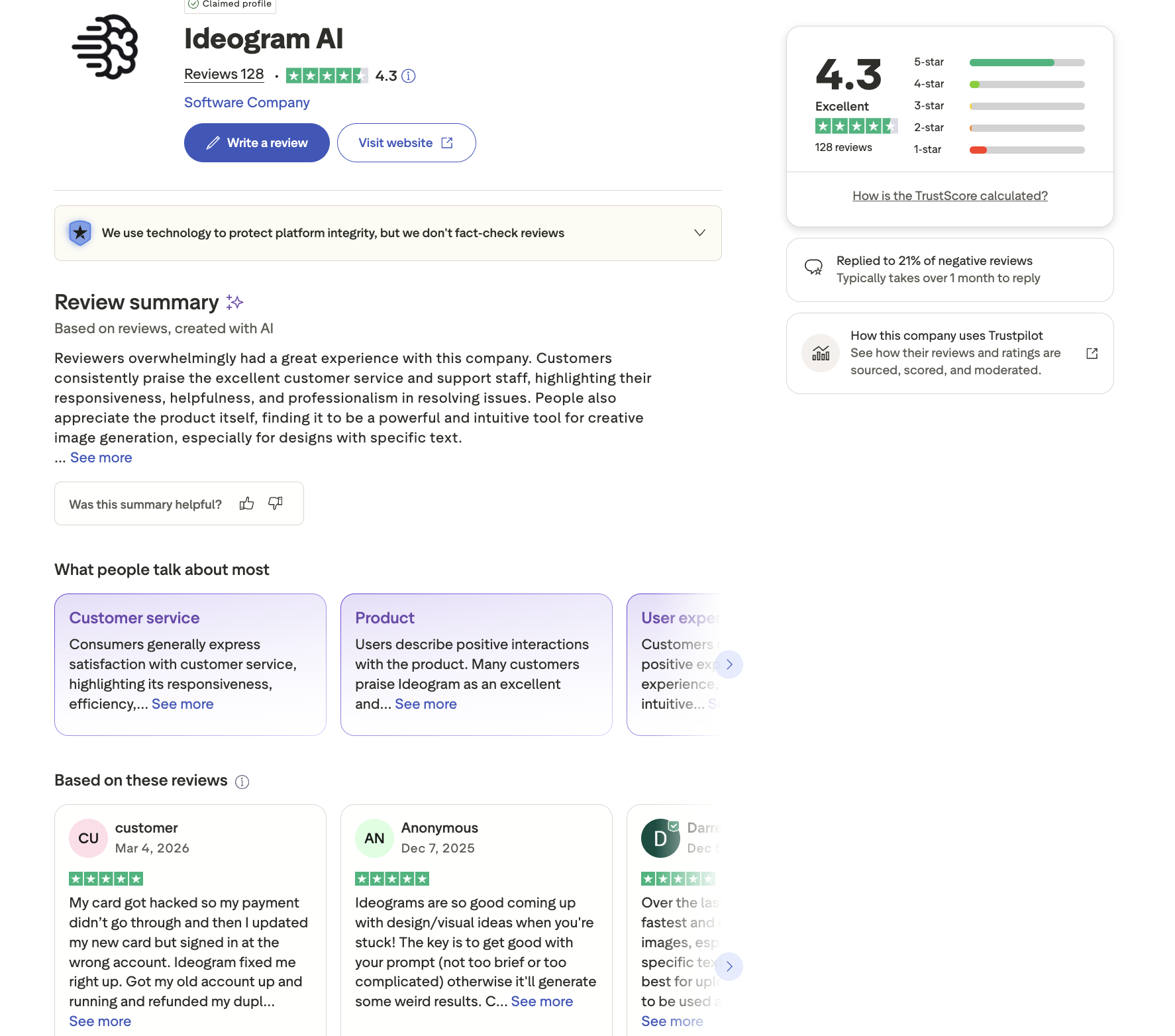
Task: Click the sparkle icon next to Review summary
Action: tap(234, 302)
